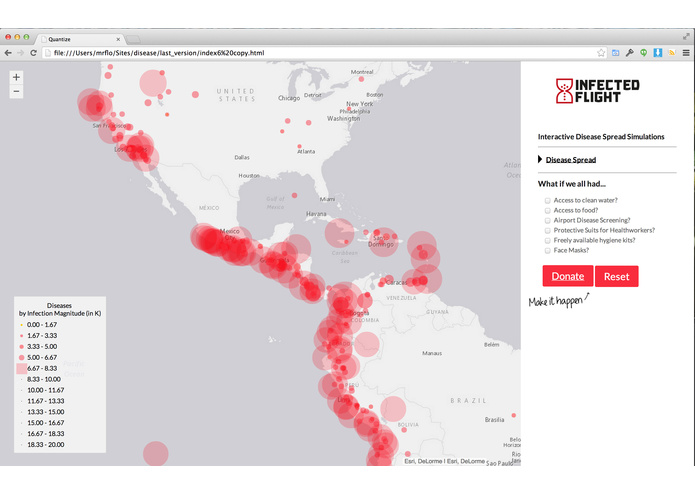Viewport: 695px width, 494px height.
Task: Click the 6.67 - 8.33 legend swatch
Action: point(22,369)
